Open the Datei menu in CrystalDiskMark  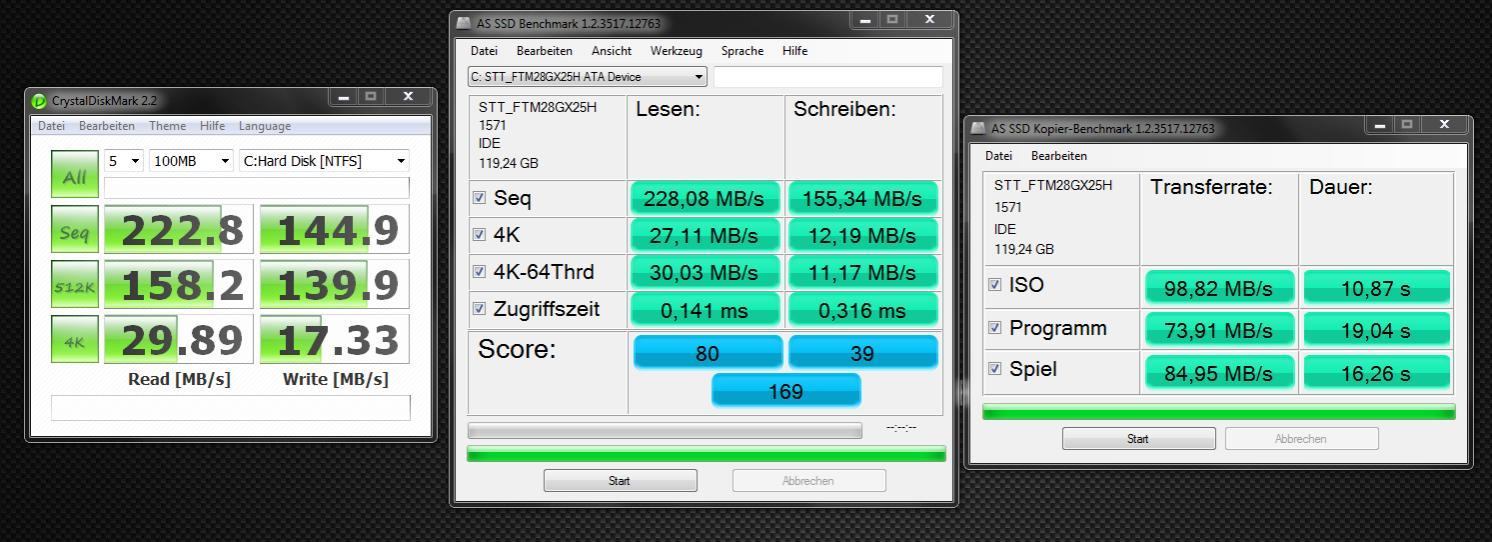click(51, 126)
